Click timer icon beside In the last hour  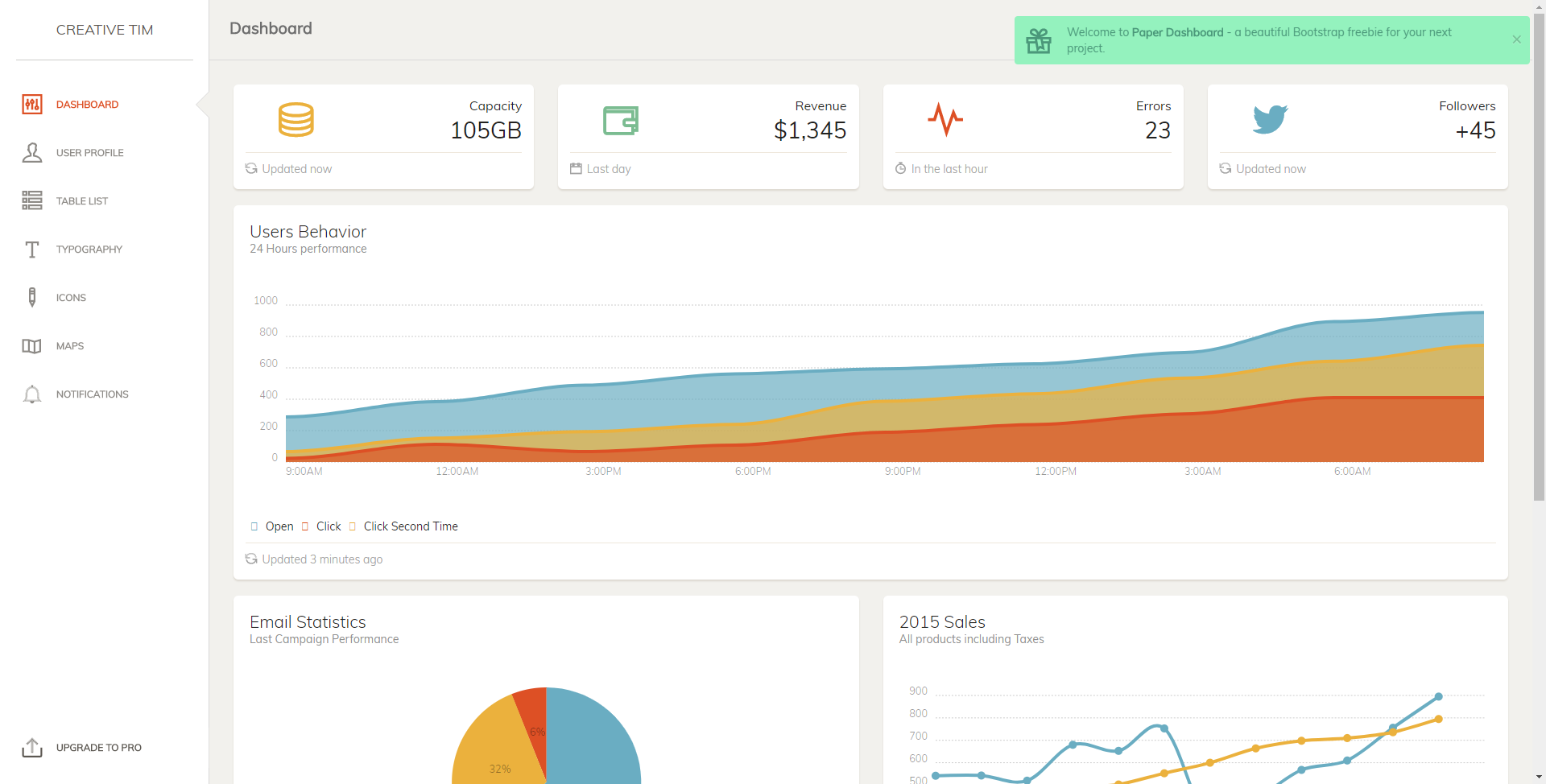(x=900, y=168)
